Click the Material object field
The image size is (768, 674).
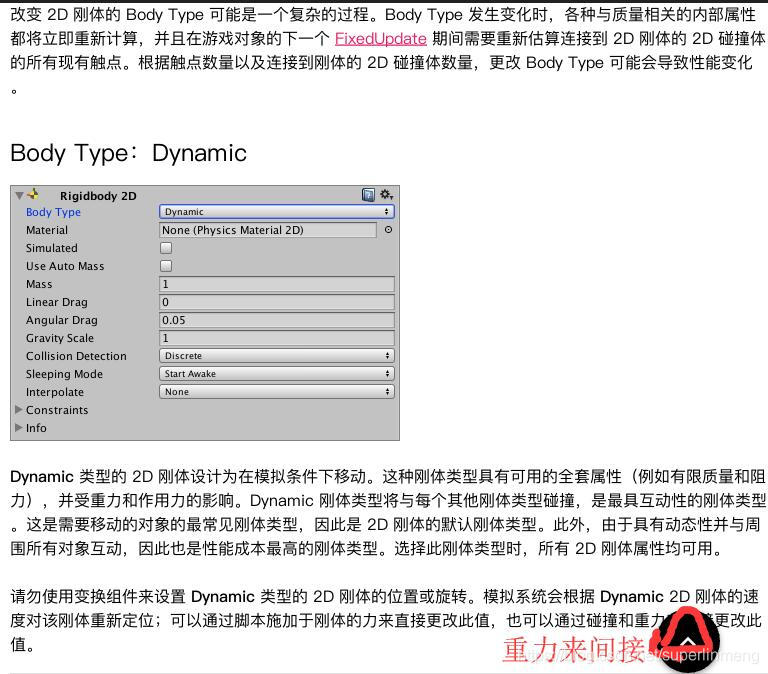coord(268,230)
